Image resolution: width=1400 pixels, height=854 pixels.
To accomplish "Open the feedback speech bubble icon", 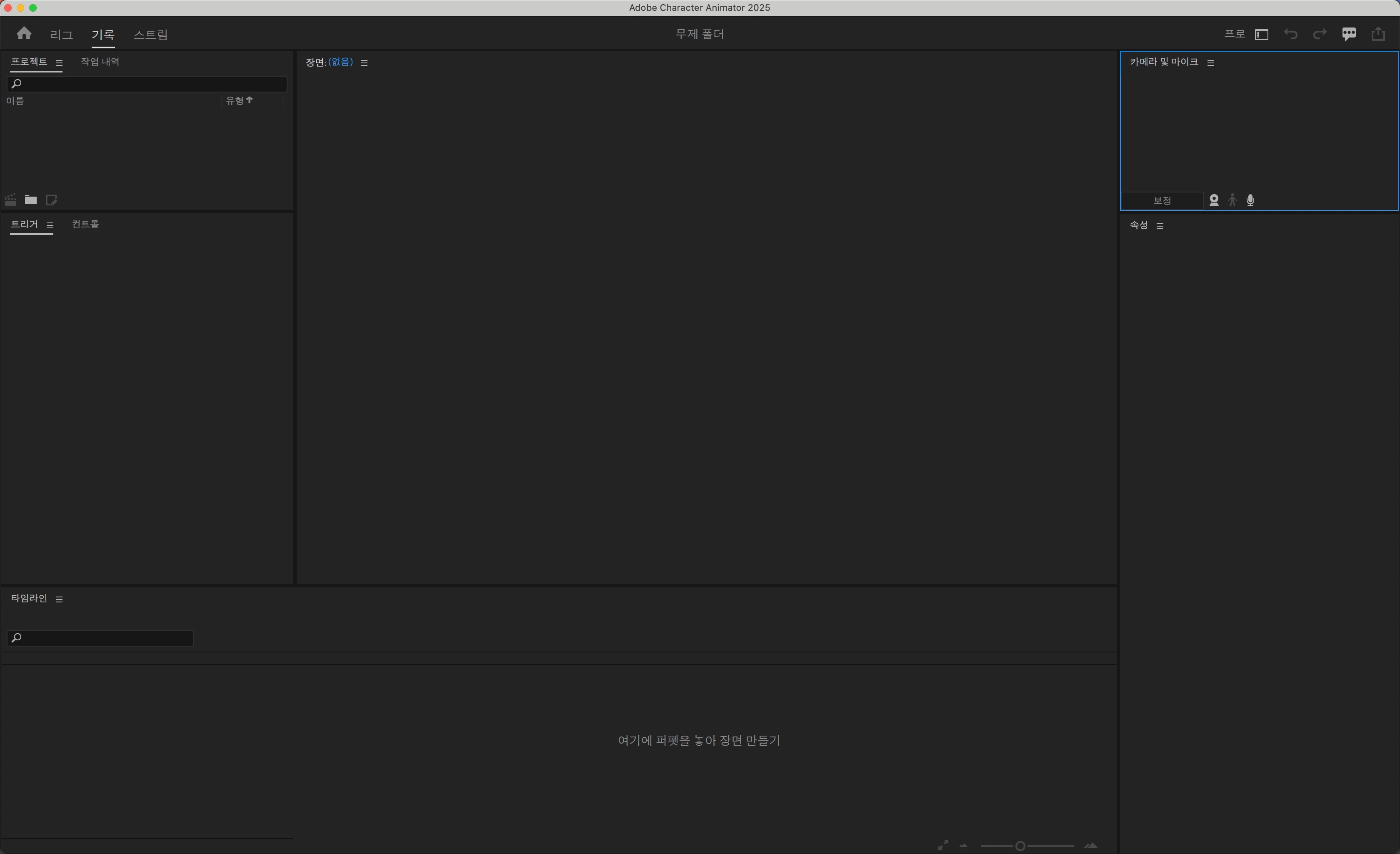I will (1349, 34).
